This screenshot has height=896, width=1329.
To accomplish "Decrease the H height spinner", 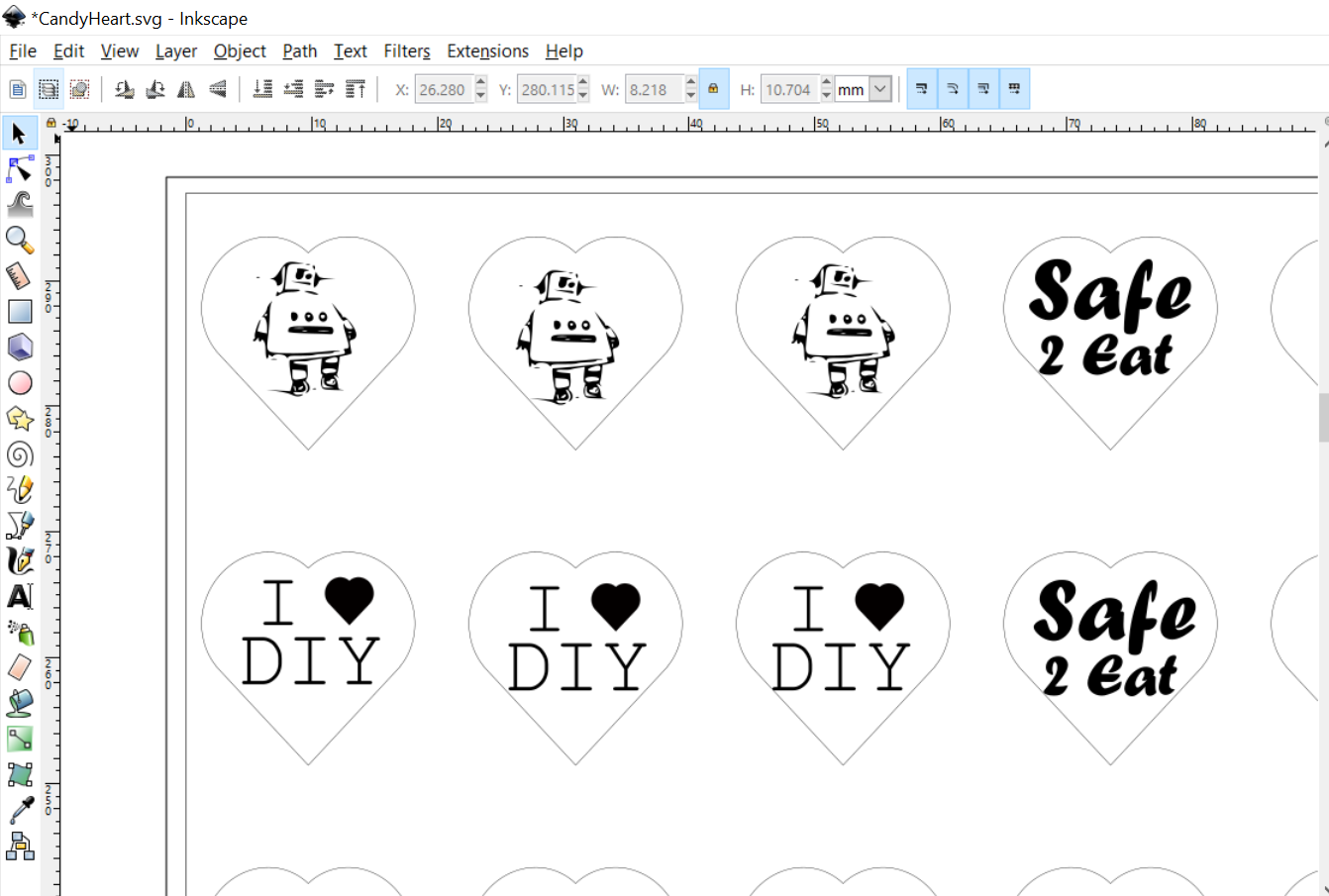I will pyautogui.click(x=827, y=96).
